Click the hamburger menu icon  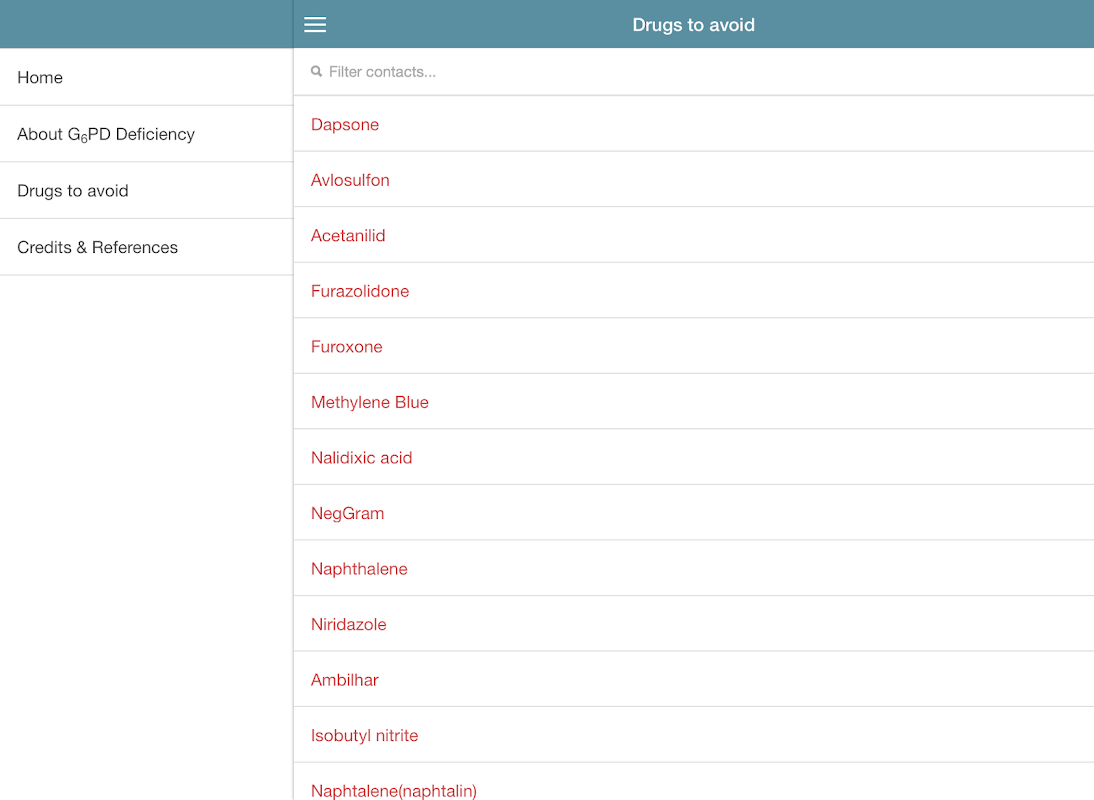tap(315, 25)
